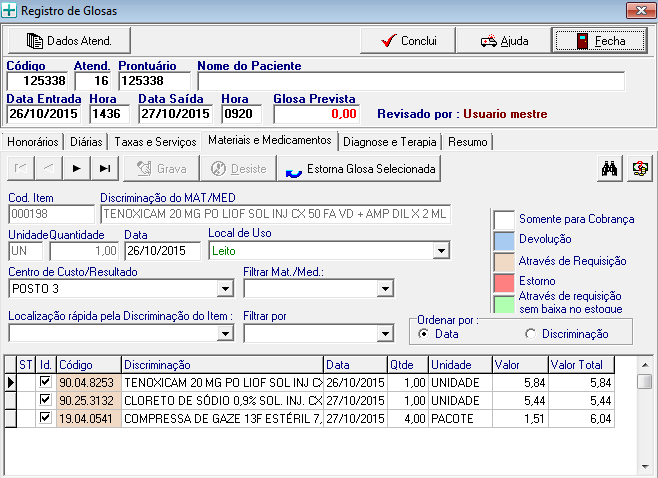The height and width of the screenshot is (478, 658).
Task: Click PACOTE unit cell
Action: pyautogui.click(x=460, y=418)
